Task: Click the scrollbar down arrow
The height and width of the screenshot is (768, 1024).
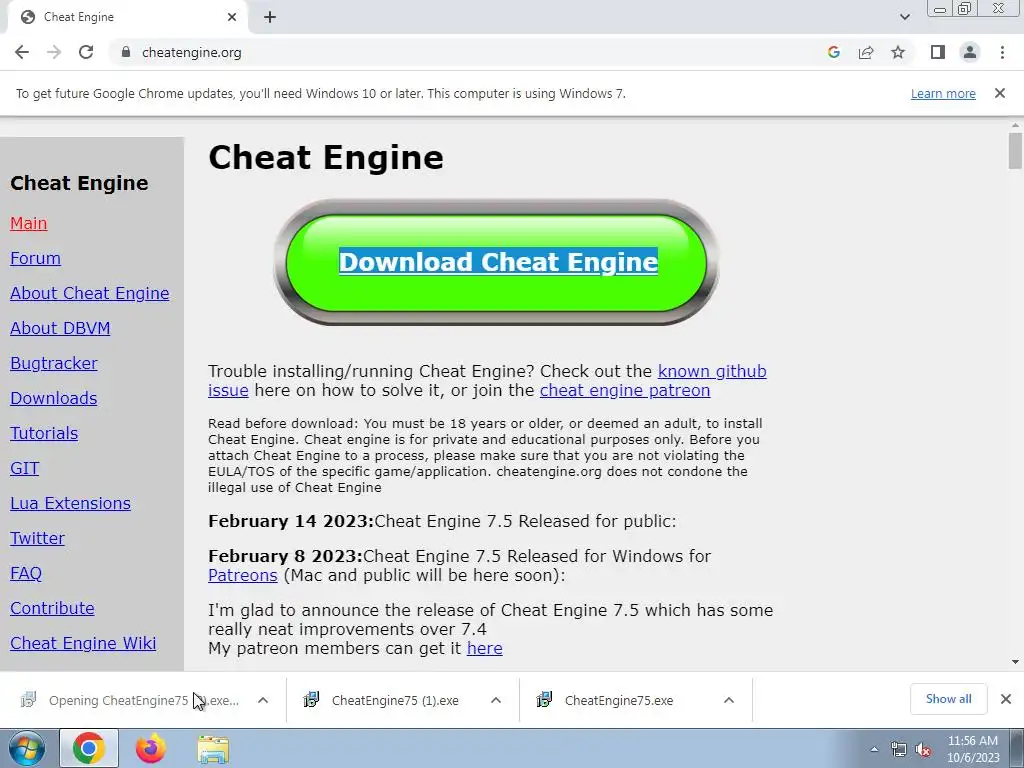Action: click(1015, 662)
